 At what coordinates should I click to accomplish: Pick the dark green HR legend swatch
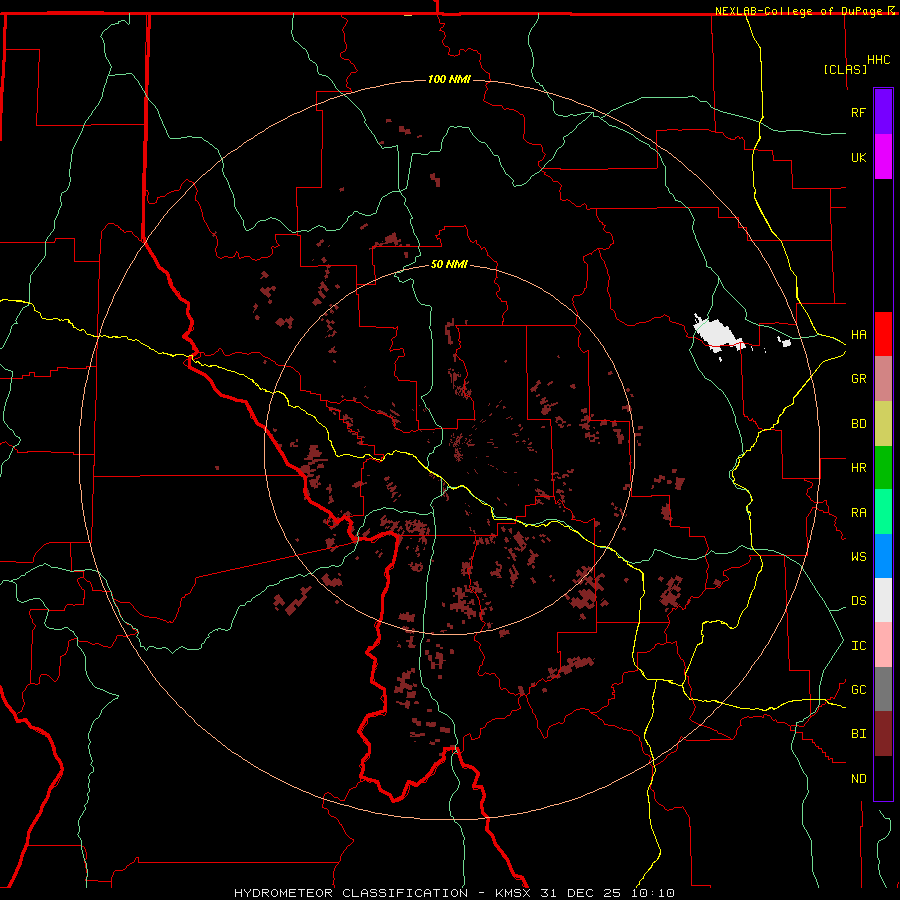click(x=883, y=468)
